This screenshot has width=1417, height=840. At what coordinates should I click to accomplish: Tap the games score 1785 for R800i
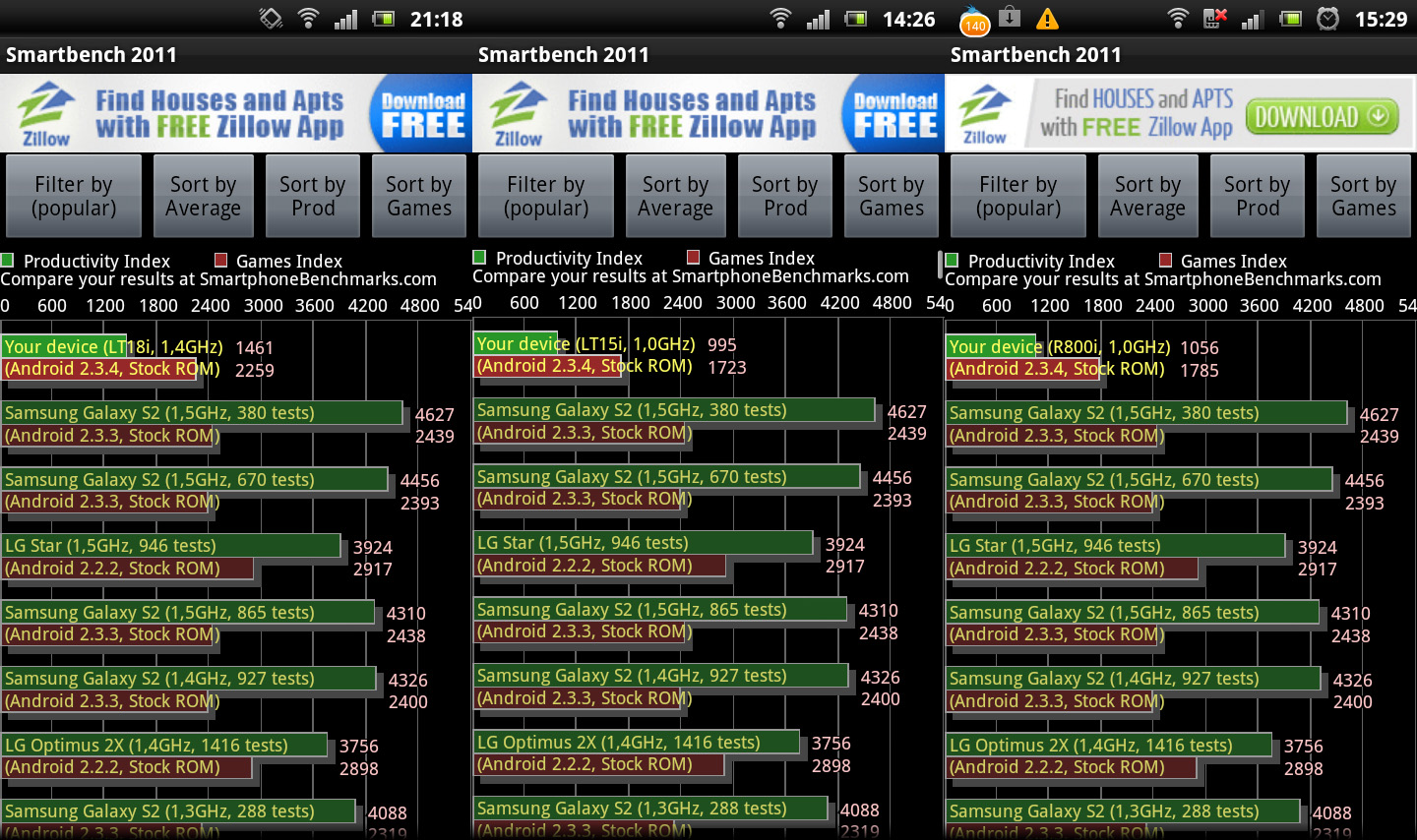[x=1200, y=371]
